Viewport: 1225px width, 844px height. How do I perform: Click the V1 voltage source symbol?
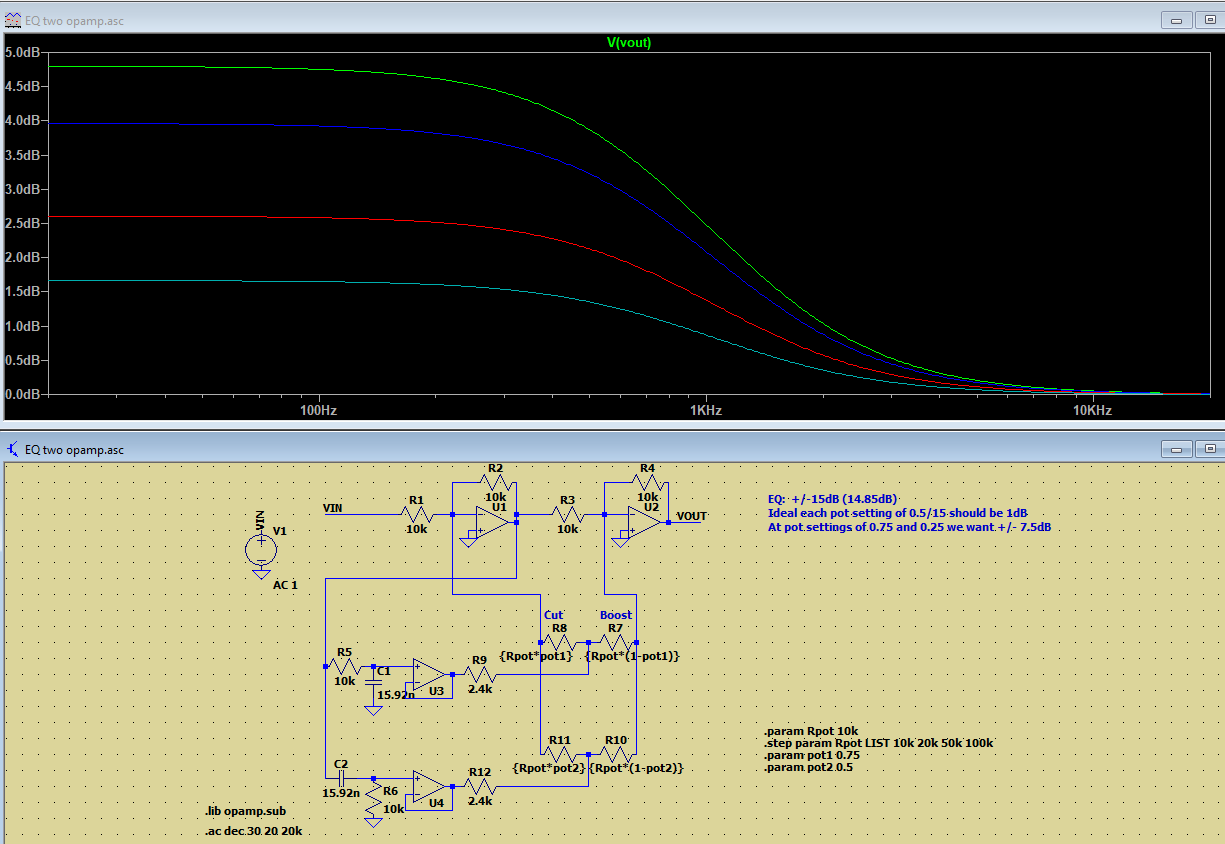click(x=261, y=548)
